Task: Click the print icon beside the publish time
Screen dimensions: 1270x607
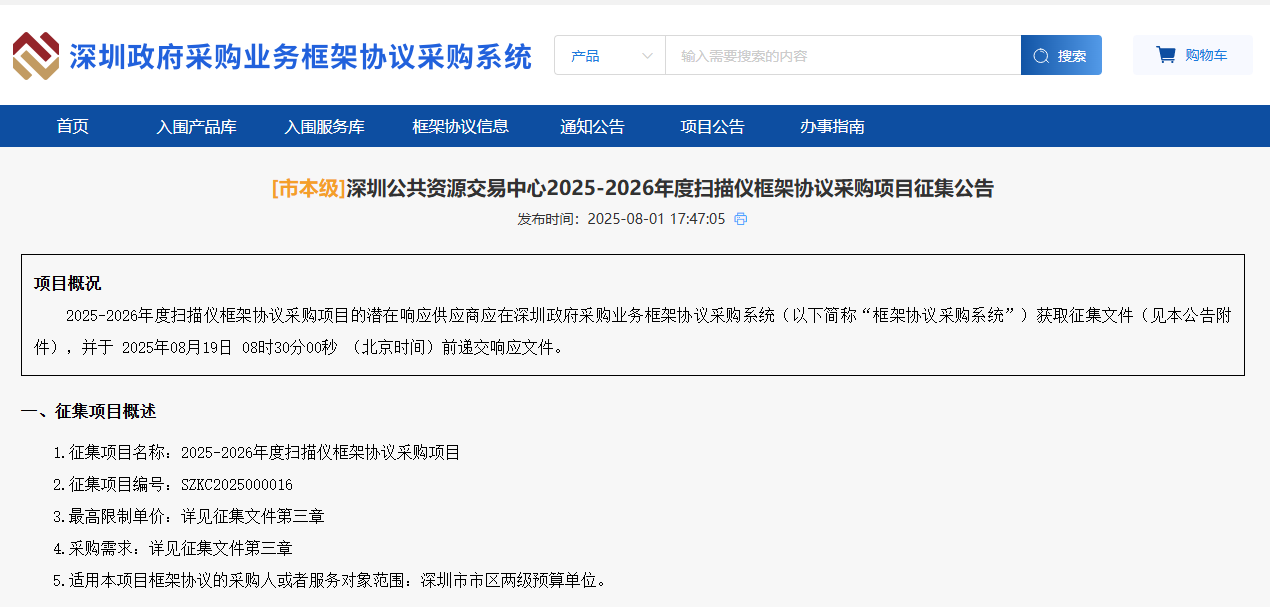Action: (x=742, y=218)
